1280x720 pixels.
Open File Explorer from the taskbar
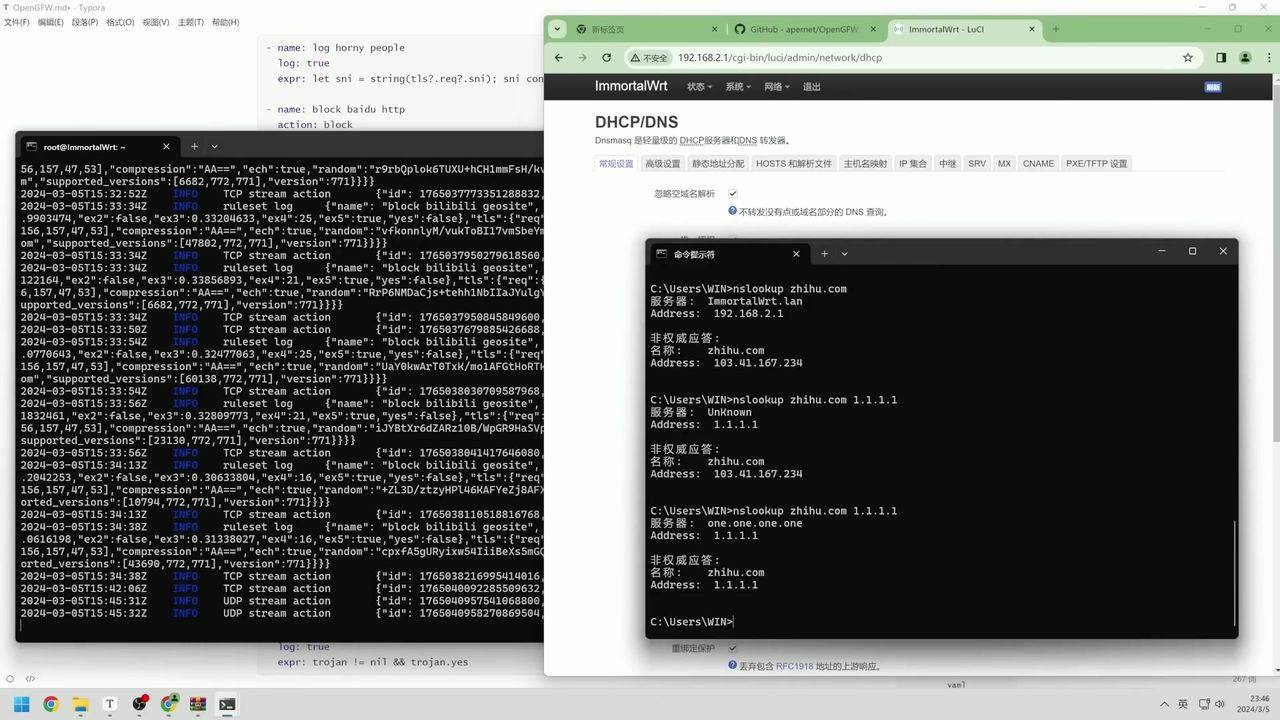click(80, 704)
